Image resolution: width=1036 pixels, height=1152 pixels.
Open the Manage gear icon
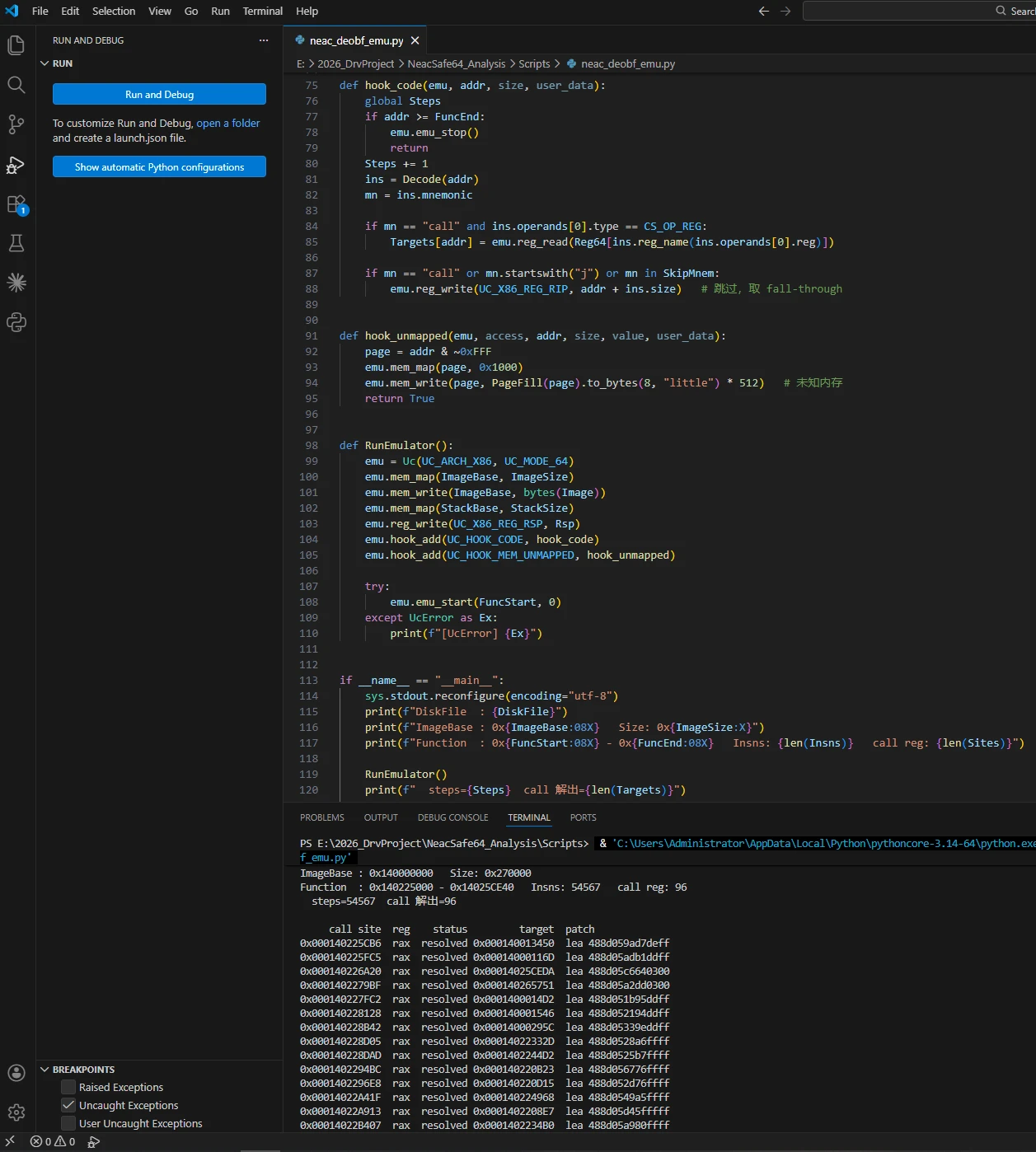pyautogui.click(x=16, y=1112)
